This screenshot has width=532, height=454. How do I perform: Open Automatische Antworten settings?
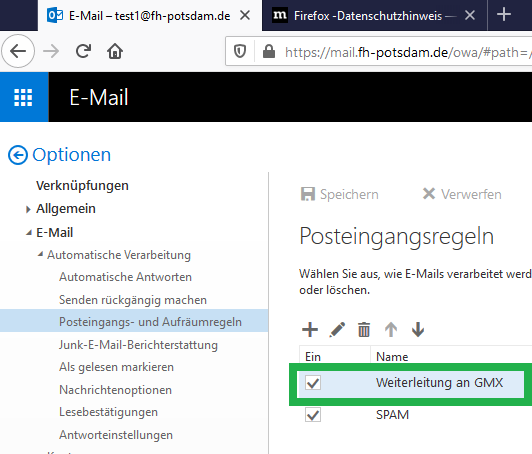[x=125, y=277]
